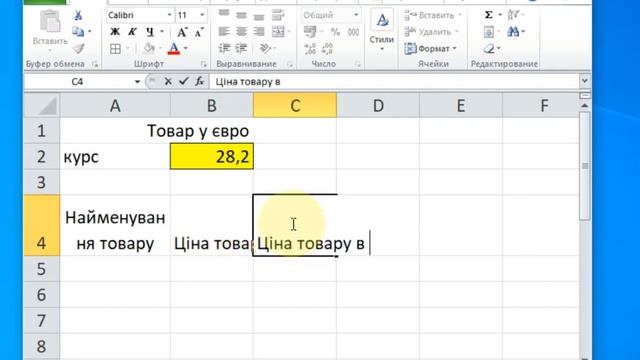Open the Формат cells menu
Viewport: 640px width, 360px height.
(430, 49)
